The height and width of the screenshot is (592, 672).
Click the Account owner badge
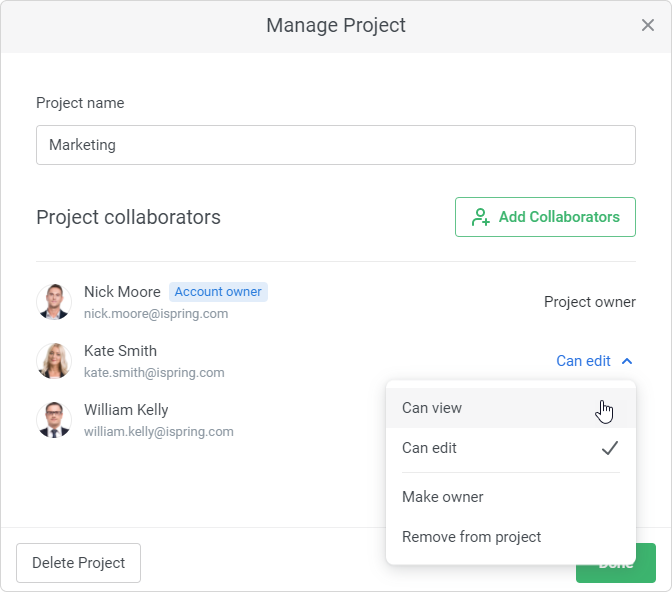pos(218,292)
